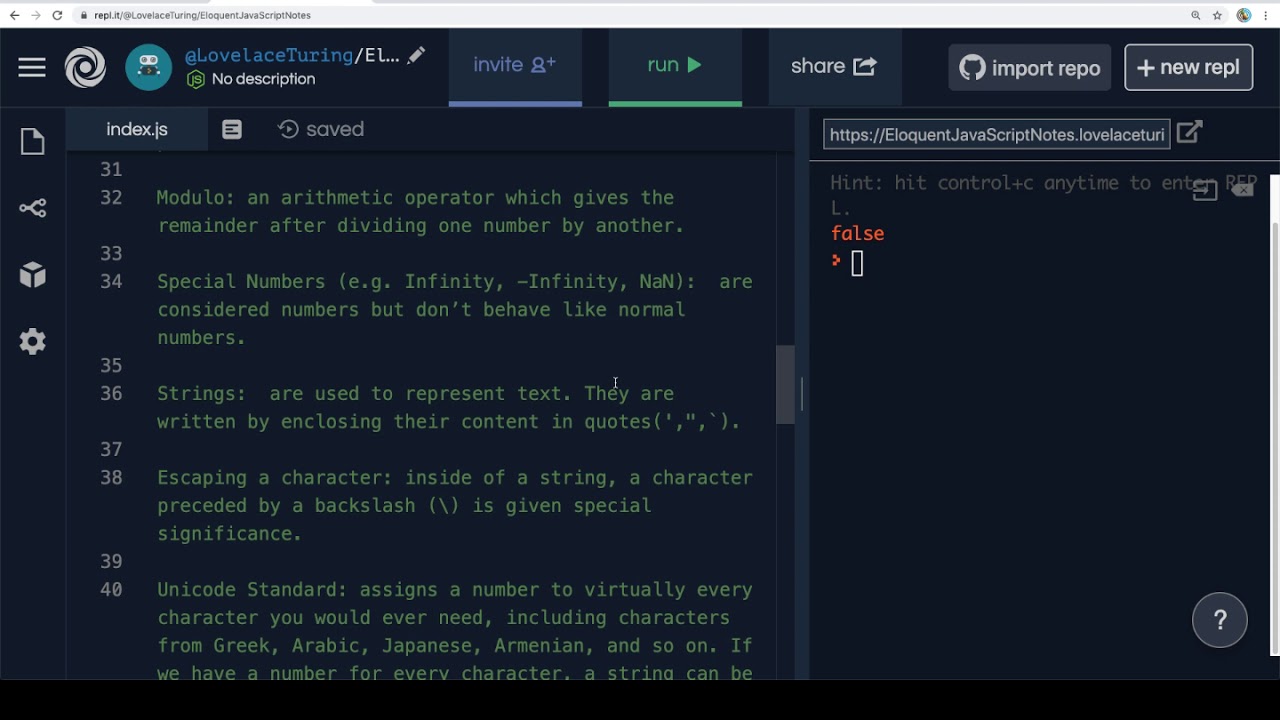
Task: Go back in the browser
Action: coord(14,15)
